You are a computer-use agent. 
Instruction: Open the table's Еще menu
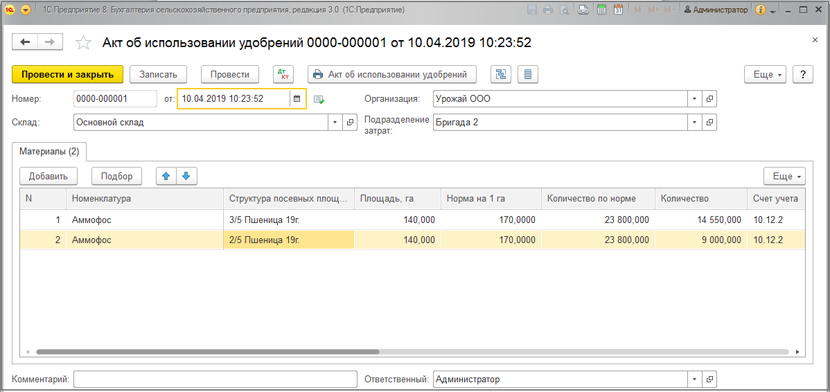tap(784, 176)
